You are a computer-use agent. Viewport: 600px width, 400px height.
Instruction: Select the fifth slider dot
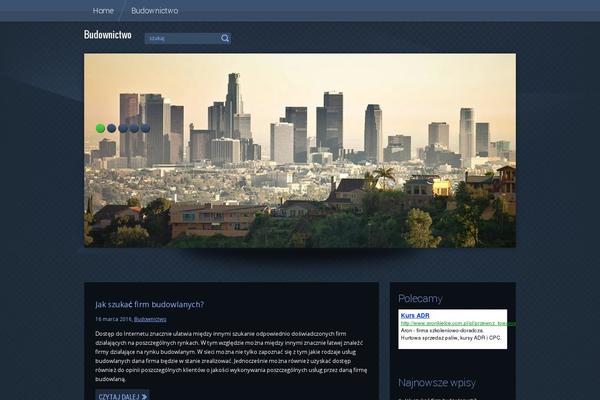pyautogui.click(x=145, y=128)
